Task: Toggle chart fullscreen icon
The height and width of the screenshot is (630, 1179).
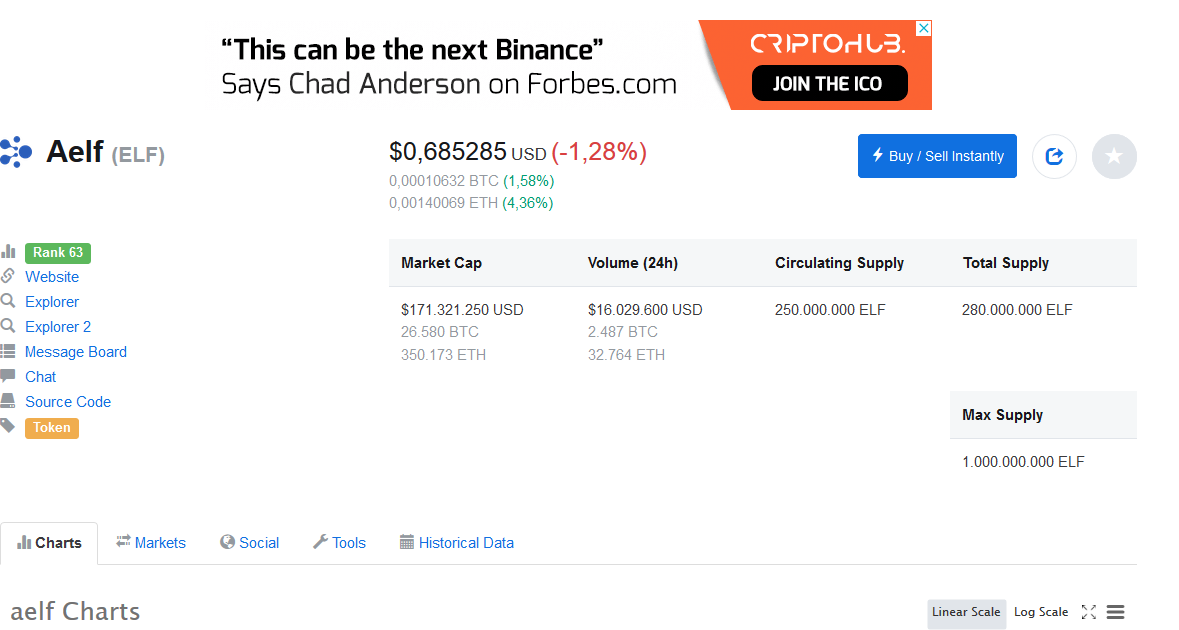Action: 1089,612
